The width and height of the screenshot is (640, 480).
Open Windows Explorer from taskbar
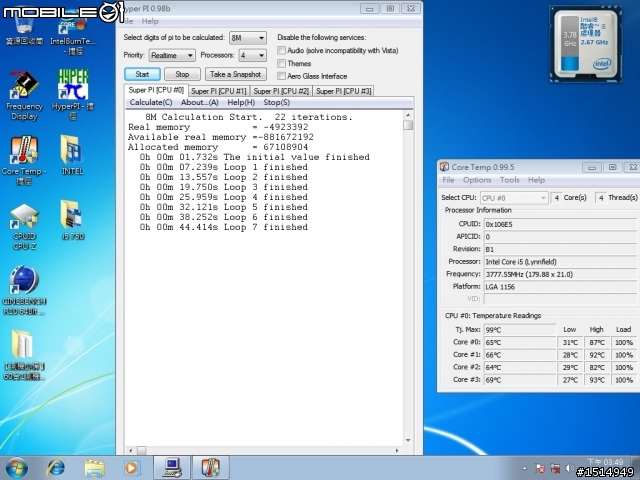click(94, 468)
